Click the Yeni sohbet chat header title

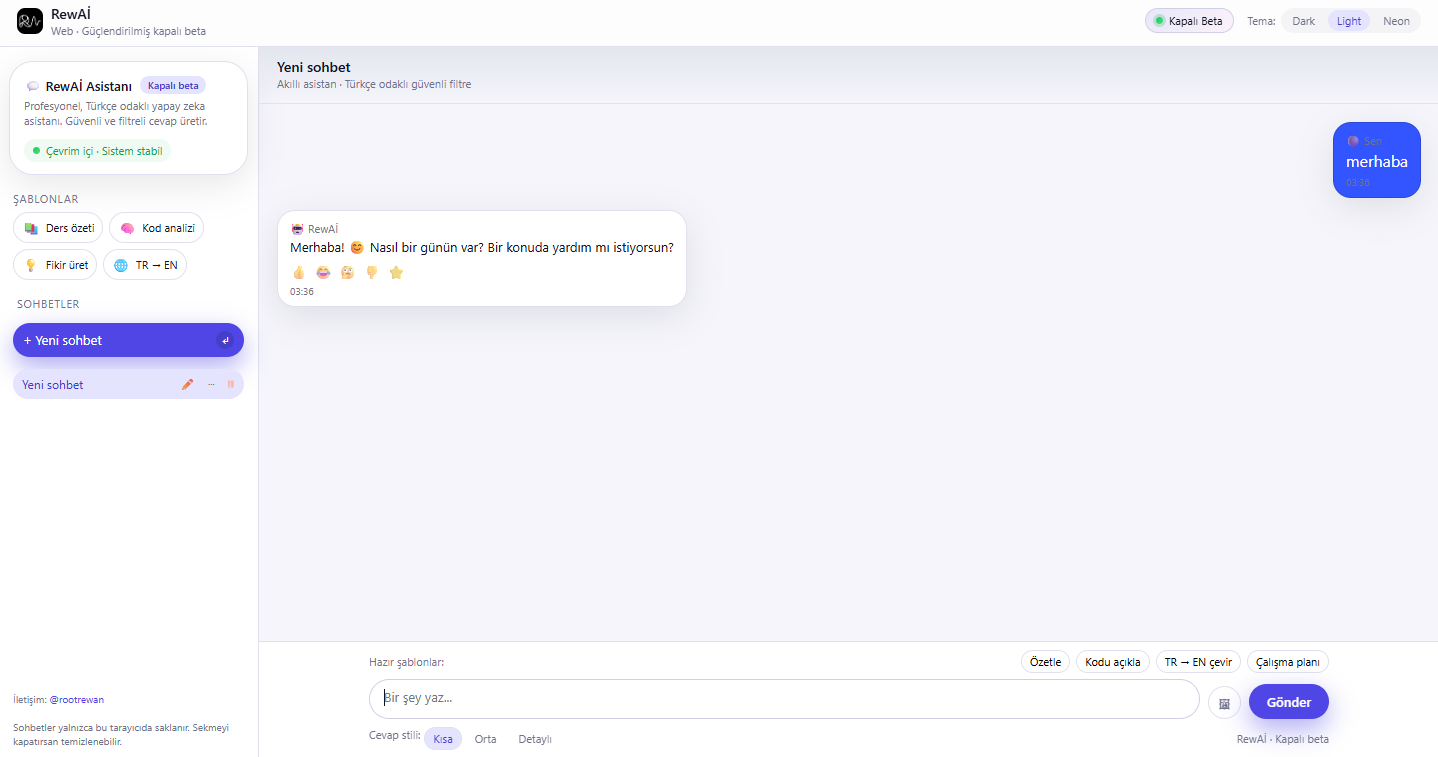(x=314, y=67)
